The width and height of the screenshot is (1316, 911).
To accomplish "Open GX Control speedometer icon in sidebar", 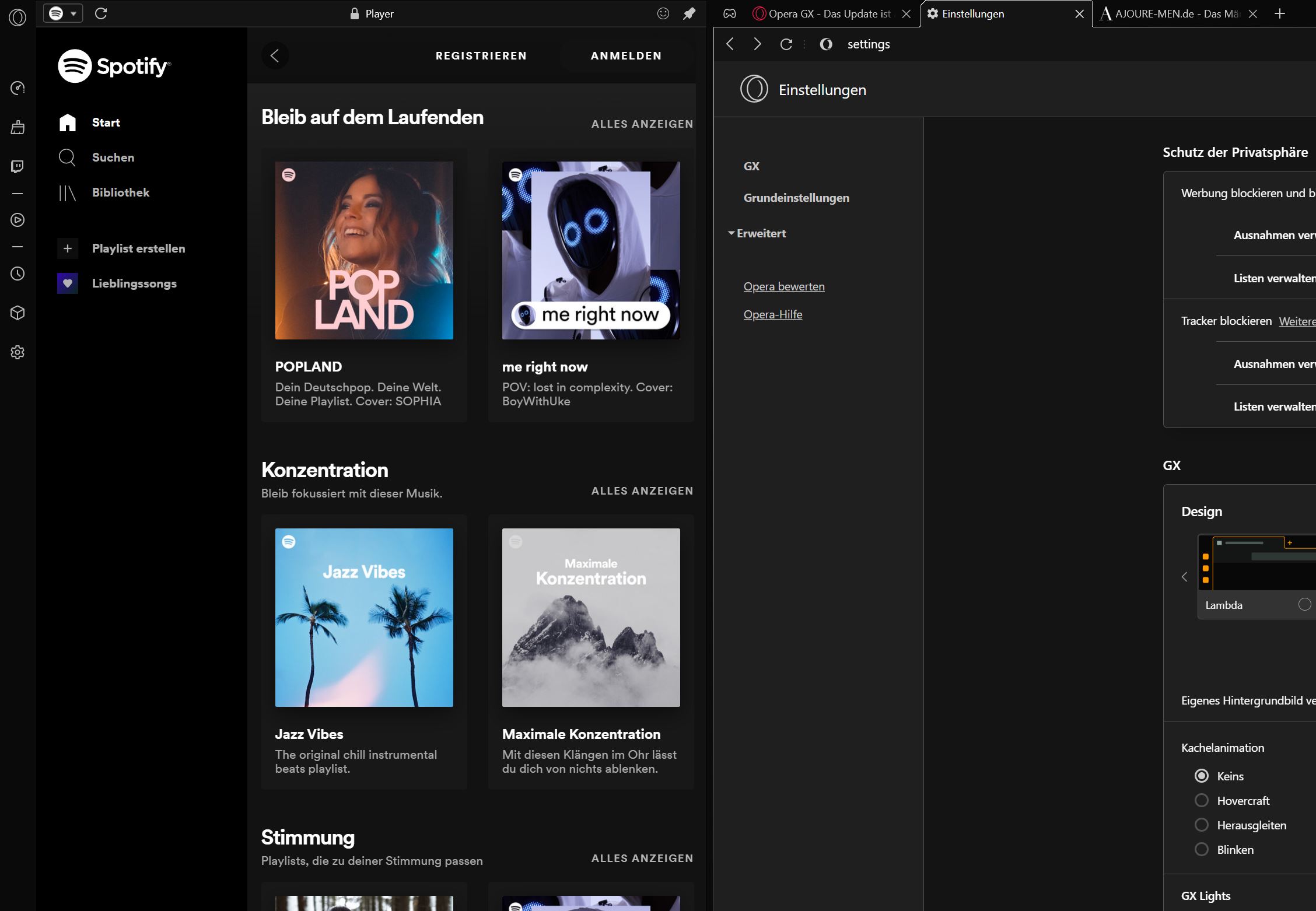I will (17, 88).
